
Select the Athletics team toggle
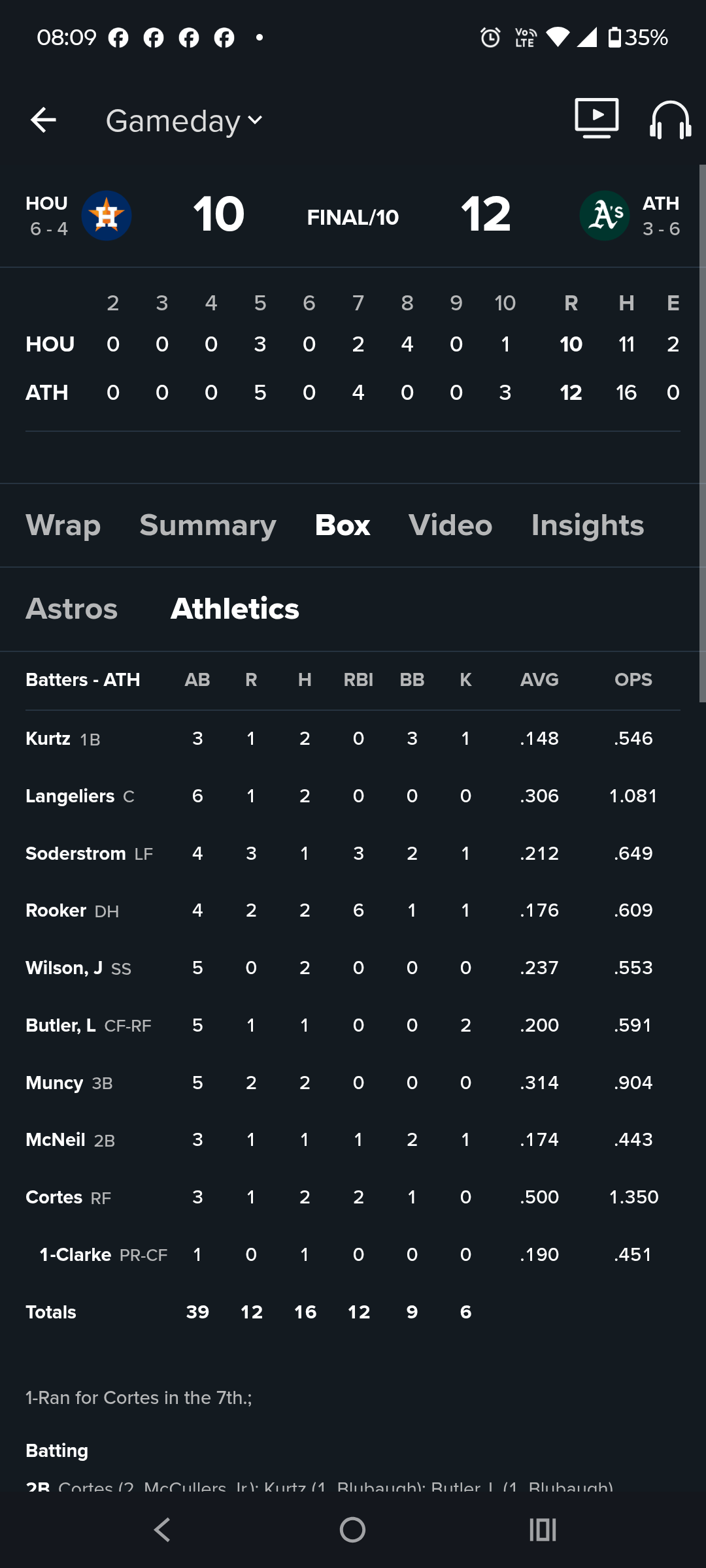click(235, 609)
